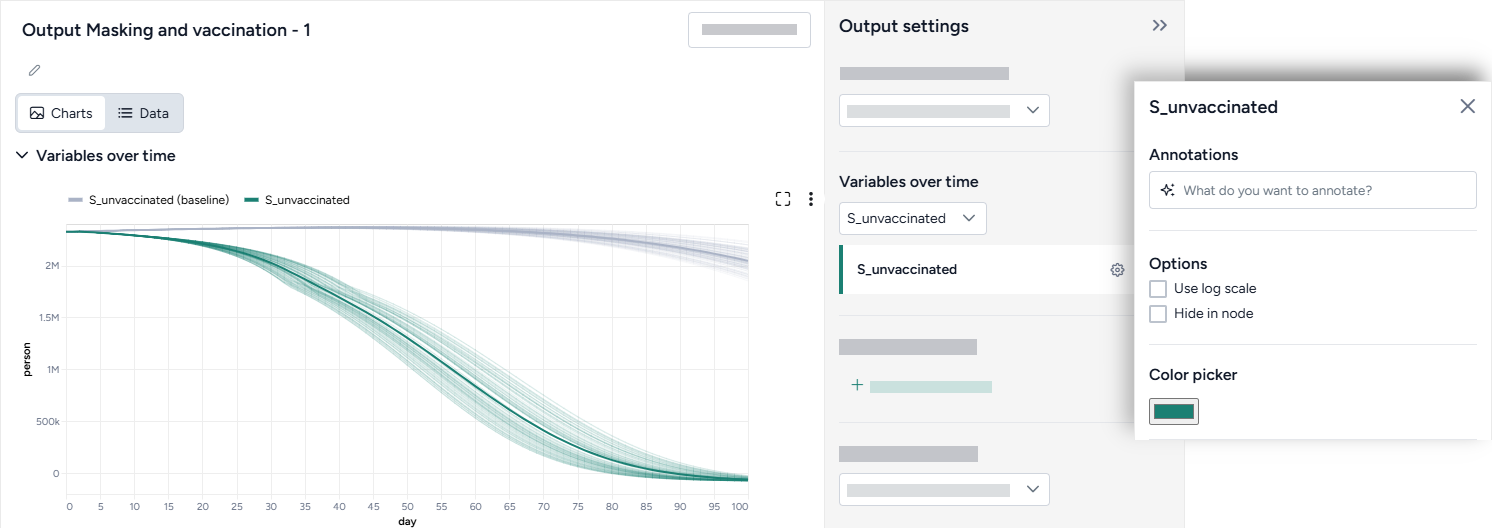Open bottom dropdown in Output settings
1492x528 pixels.
click(x=944, y=489)
